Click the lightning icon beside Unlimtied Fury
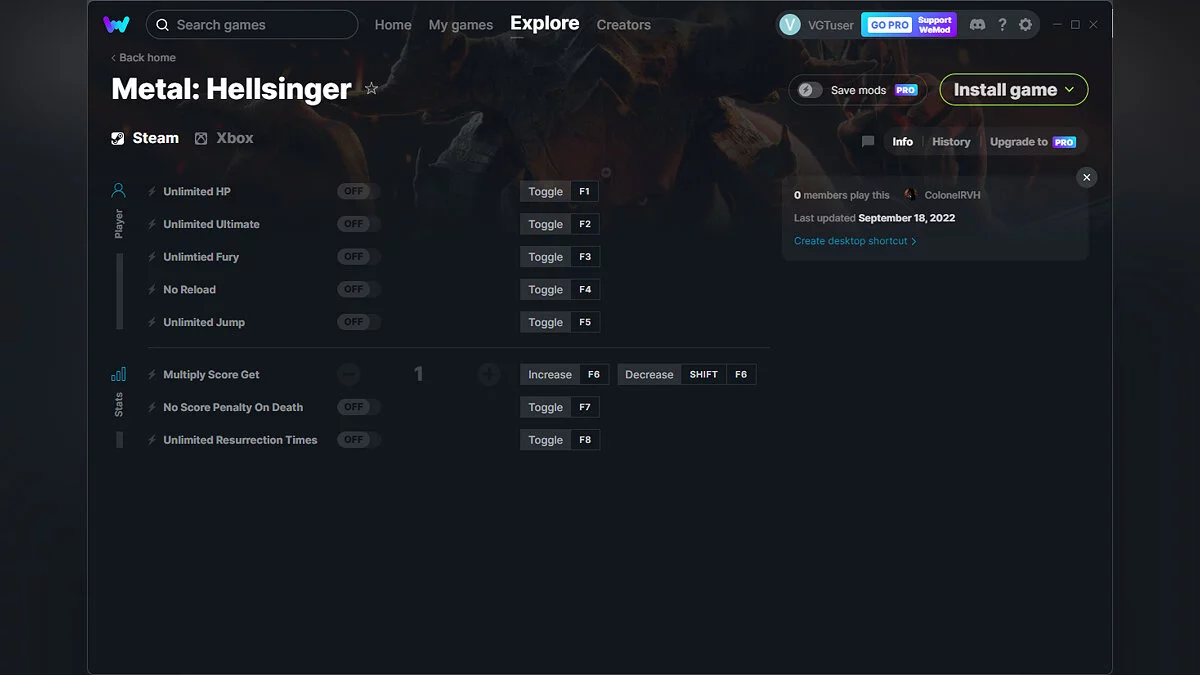 click(x=152, y=257)
